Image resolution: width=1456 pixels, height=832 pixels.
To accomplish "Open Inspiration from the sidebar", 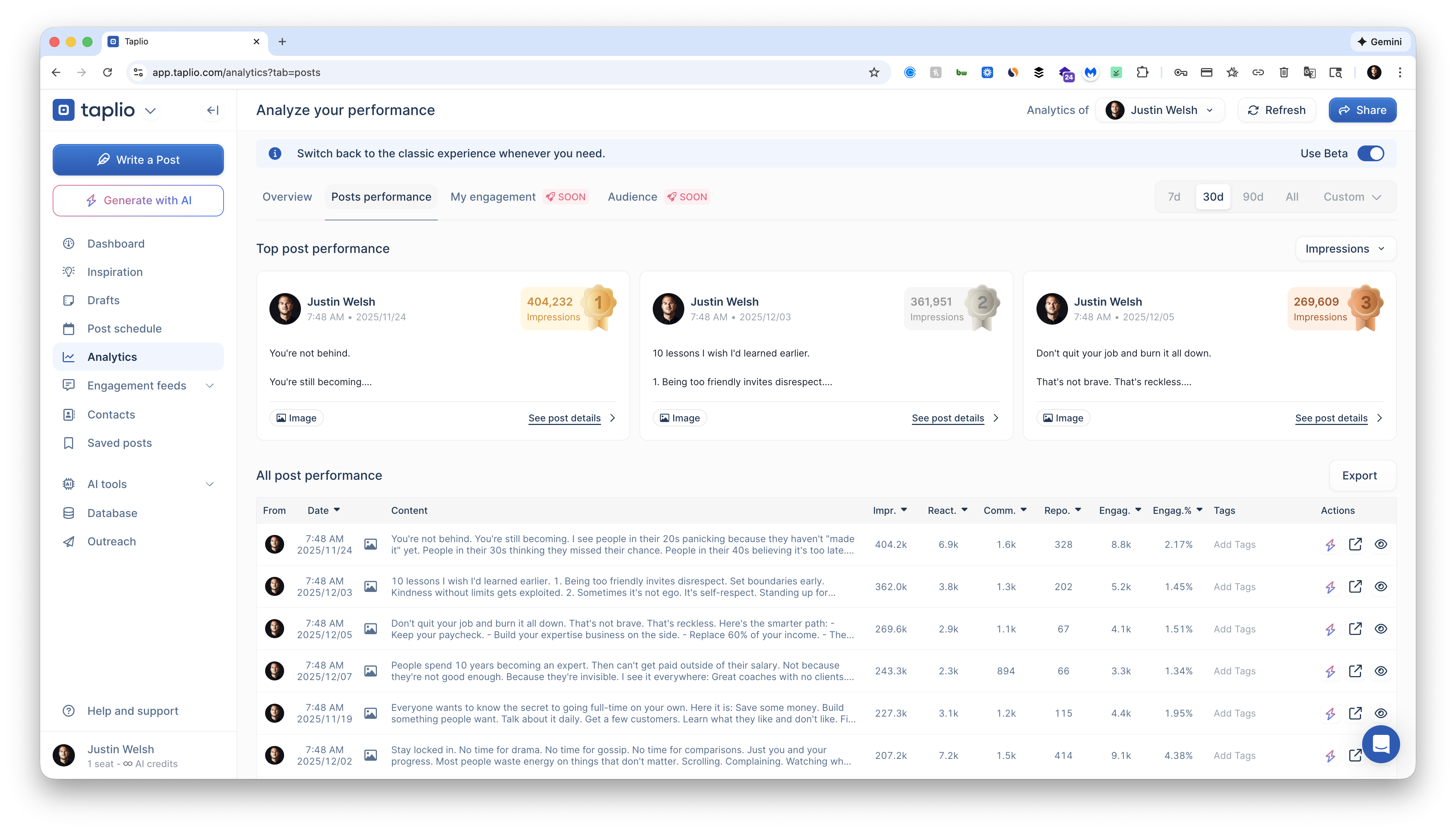I will pos(115,272).
